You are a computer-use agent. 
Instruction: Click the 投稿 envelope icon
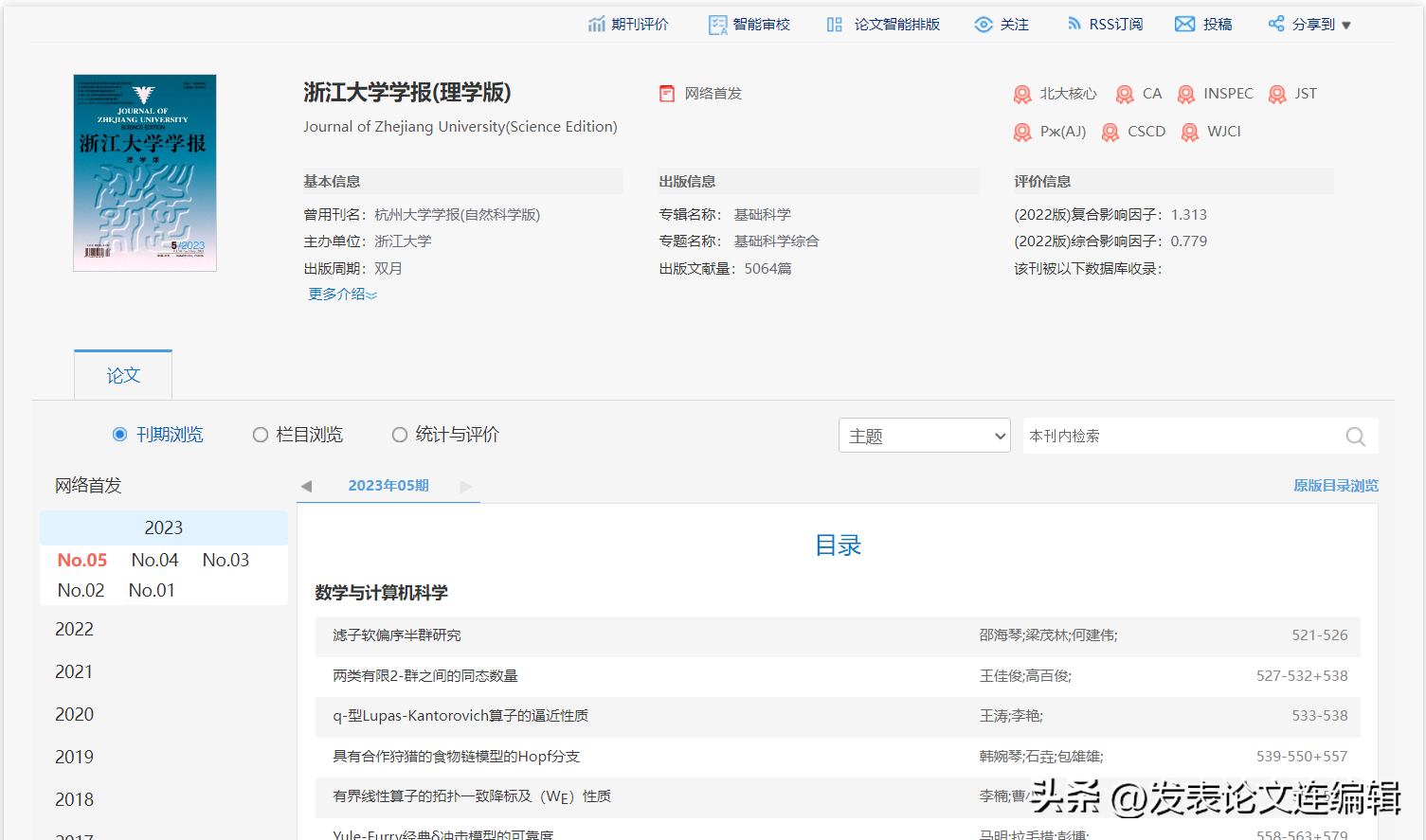[1184, 25]
